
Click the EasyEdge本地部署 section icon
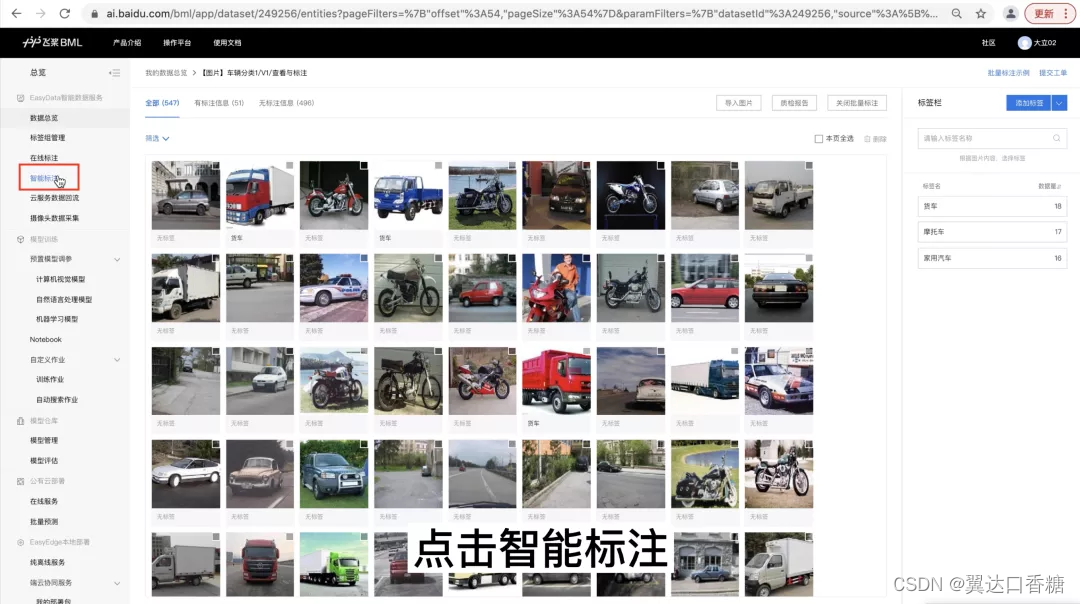click(20, 542)
